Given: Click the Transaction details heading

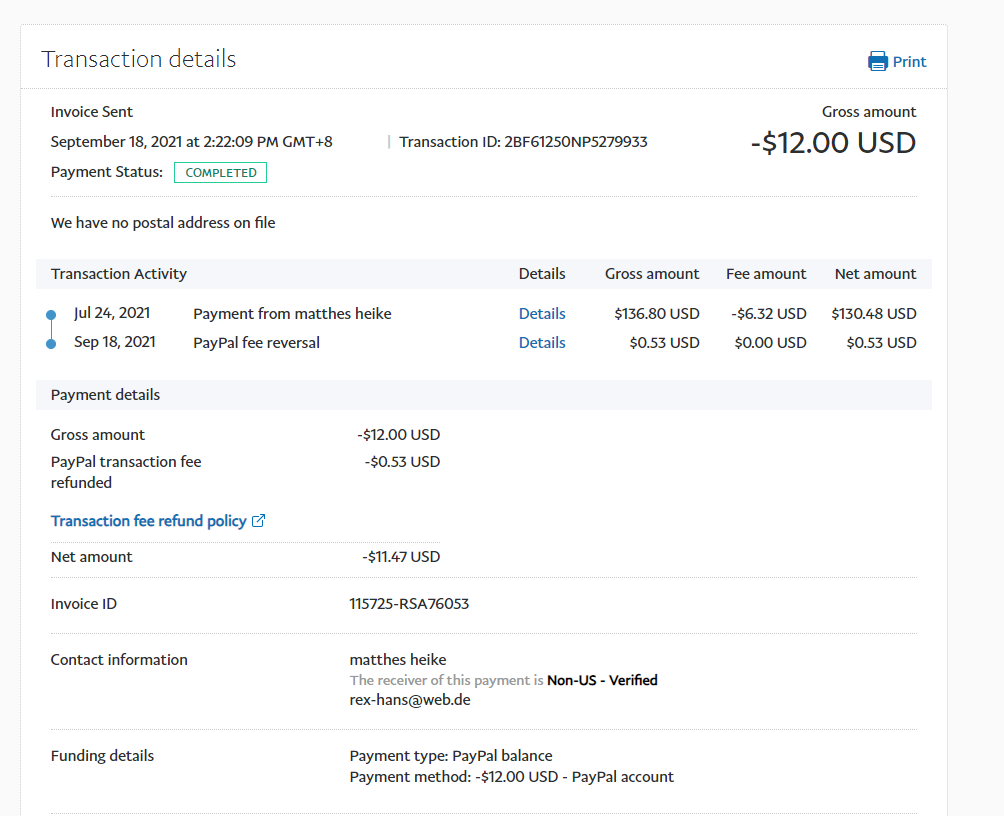Looking at the screenshot, I should click(x=138, y=59).
